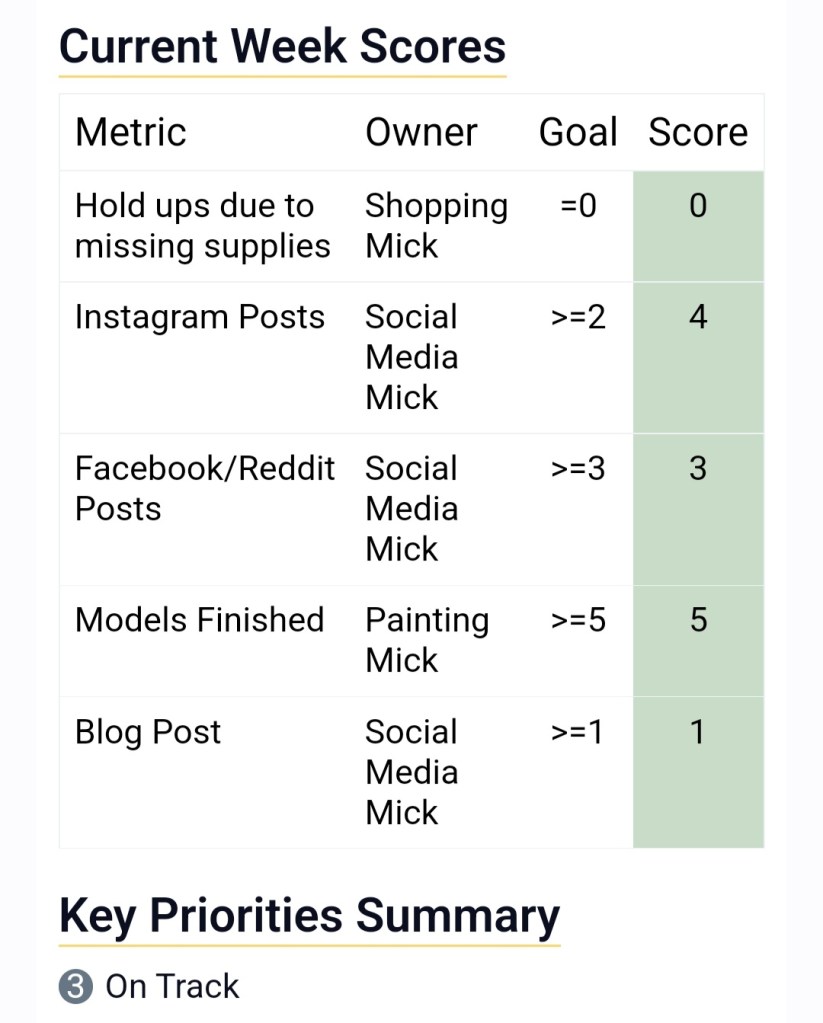Image resolution: width=823 pixels, height=1023 pixels.
Task: Open the Hold ups due to missing supplies metric
Action: [x=202, y=226]
